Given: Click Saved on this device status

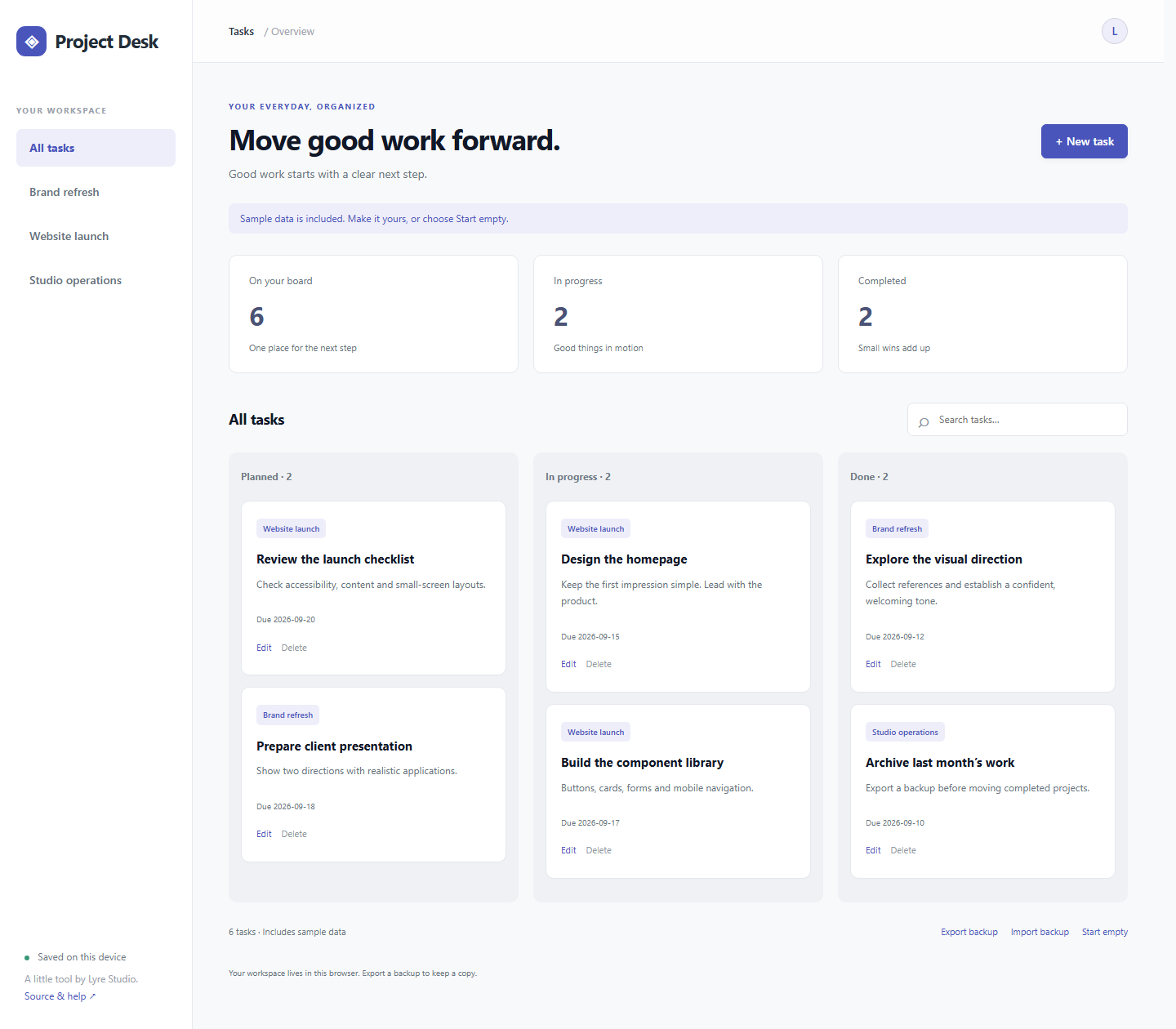Looking at the screenshot, I should (x=75, y=957).
